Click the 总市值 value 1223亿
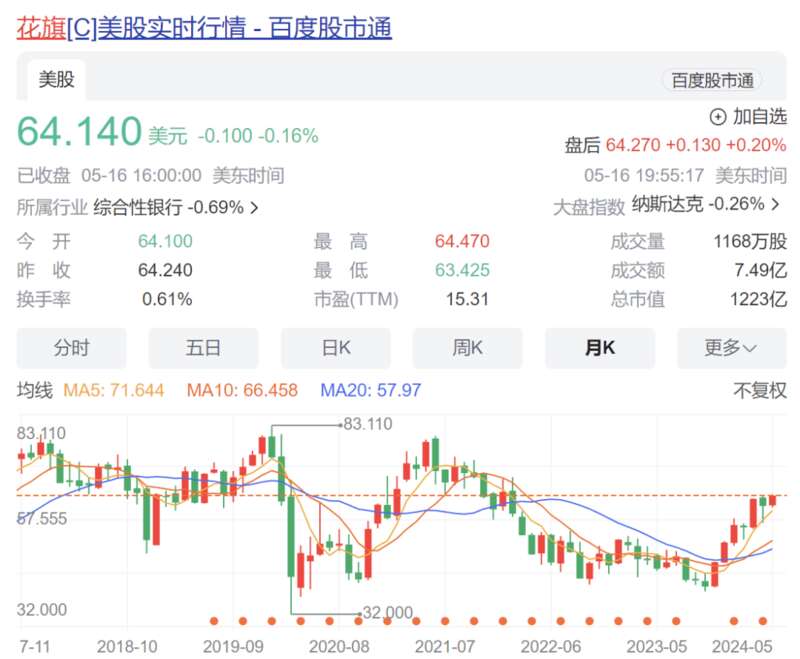This screenshot has height=659, width=800. [758, 299]
